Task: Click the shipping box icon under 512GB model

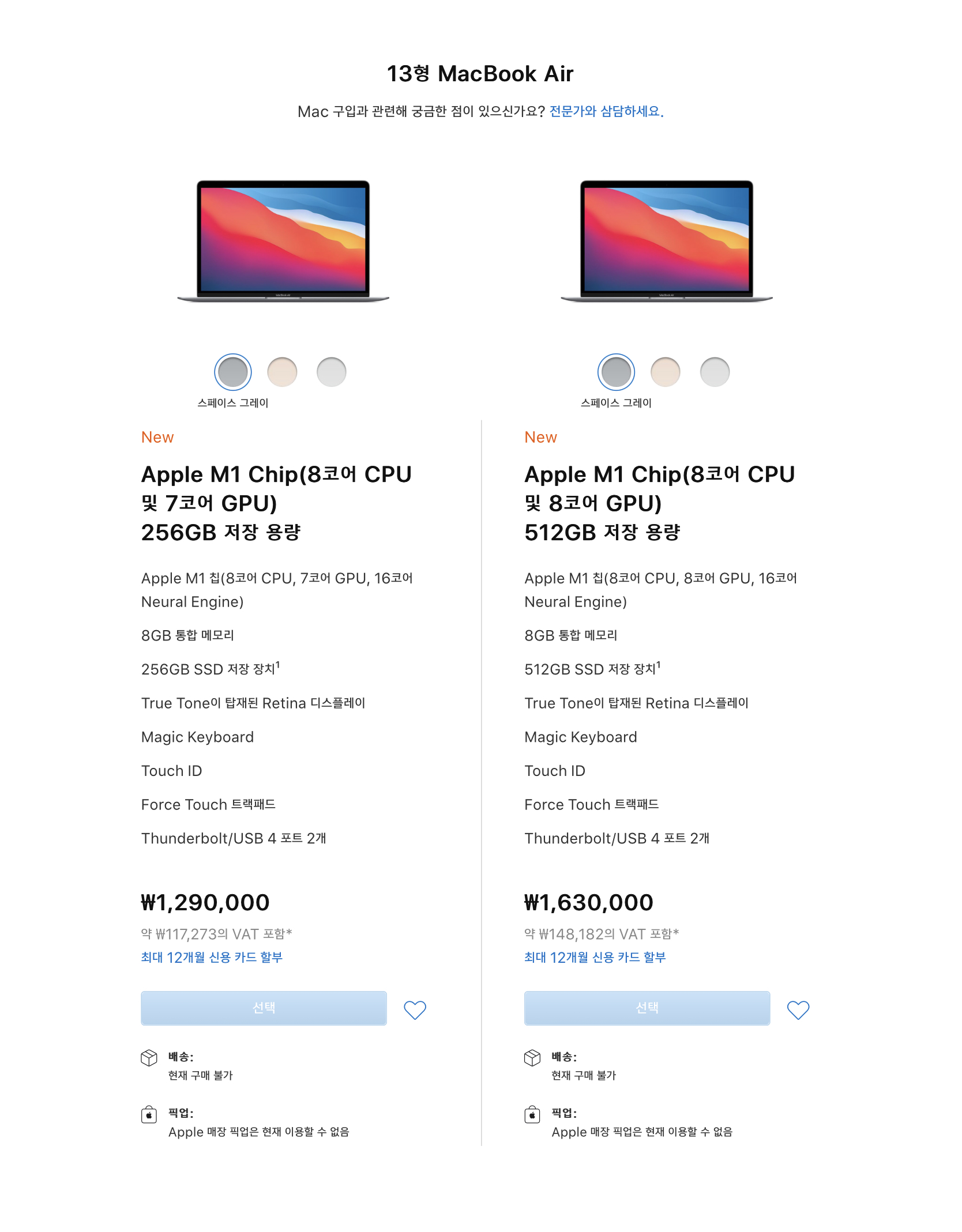Action: click(x=532, y=1058)
